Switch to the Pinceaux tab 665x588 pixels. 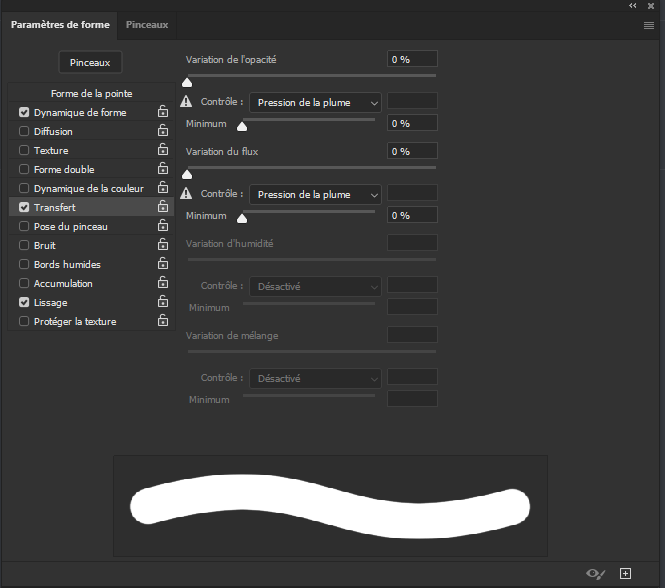click(x=147, y=24)
